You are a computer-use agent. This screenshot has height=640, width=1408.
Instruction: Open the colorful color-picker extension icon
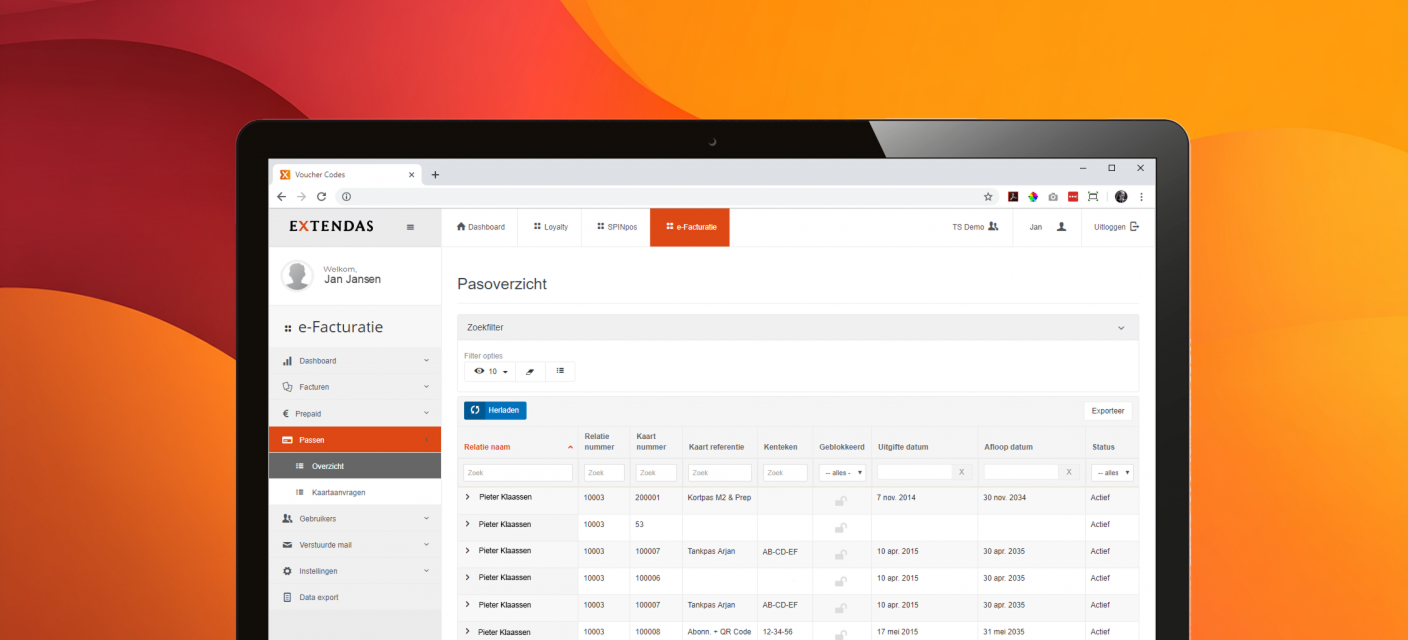coord(1033,197)
